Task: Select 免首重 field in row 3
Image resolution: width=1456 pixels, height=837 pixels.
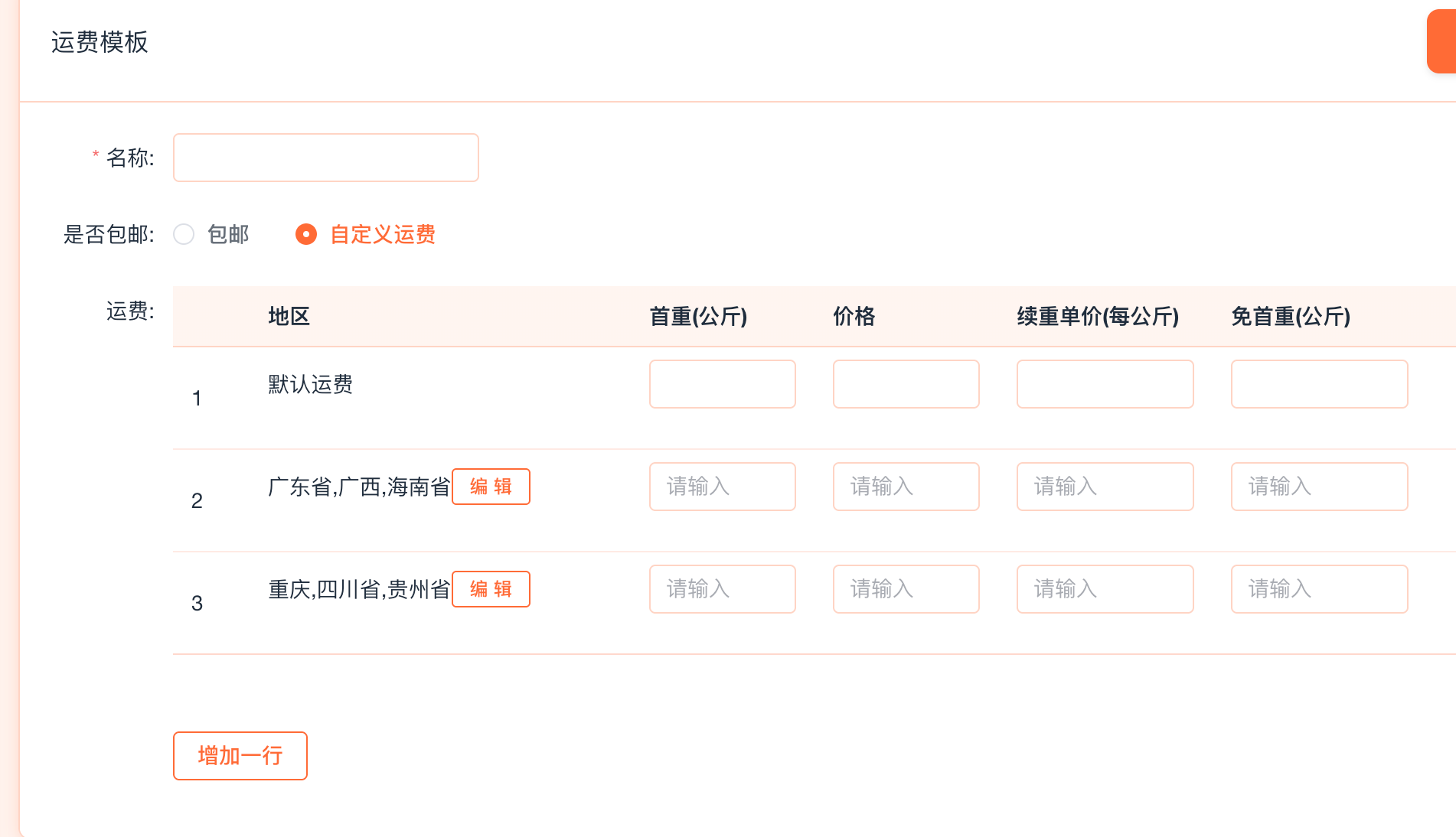Action: (1319, 589)
